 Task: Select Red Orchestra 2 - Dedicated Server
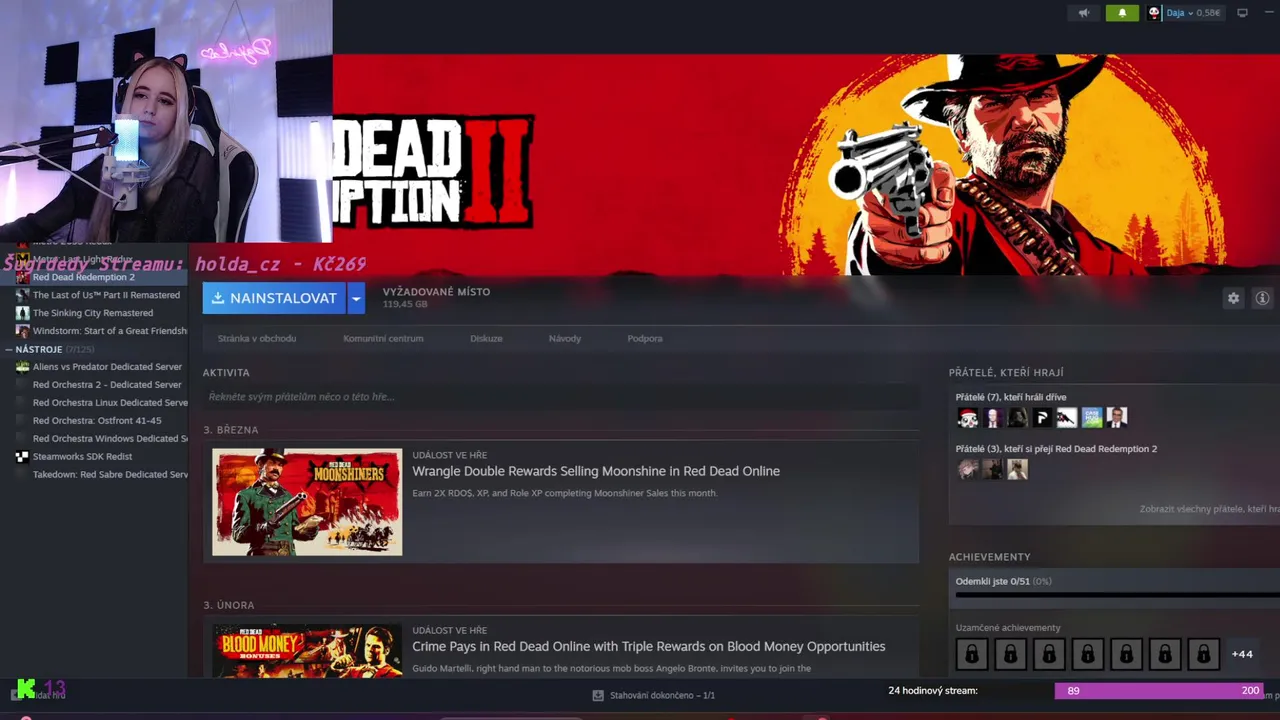107,385
